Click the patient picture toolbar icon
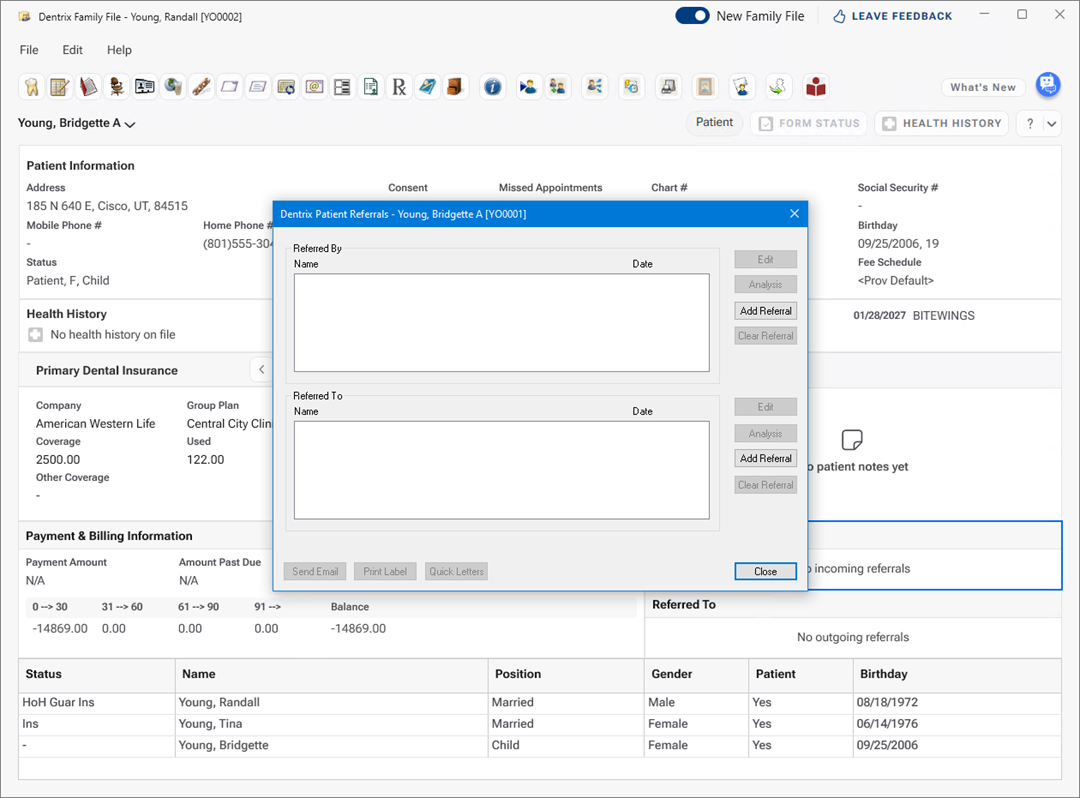The width and height of the screenshot is (1080, 798). (741, 87)
